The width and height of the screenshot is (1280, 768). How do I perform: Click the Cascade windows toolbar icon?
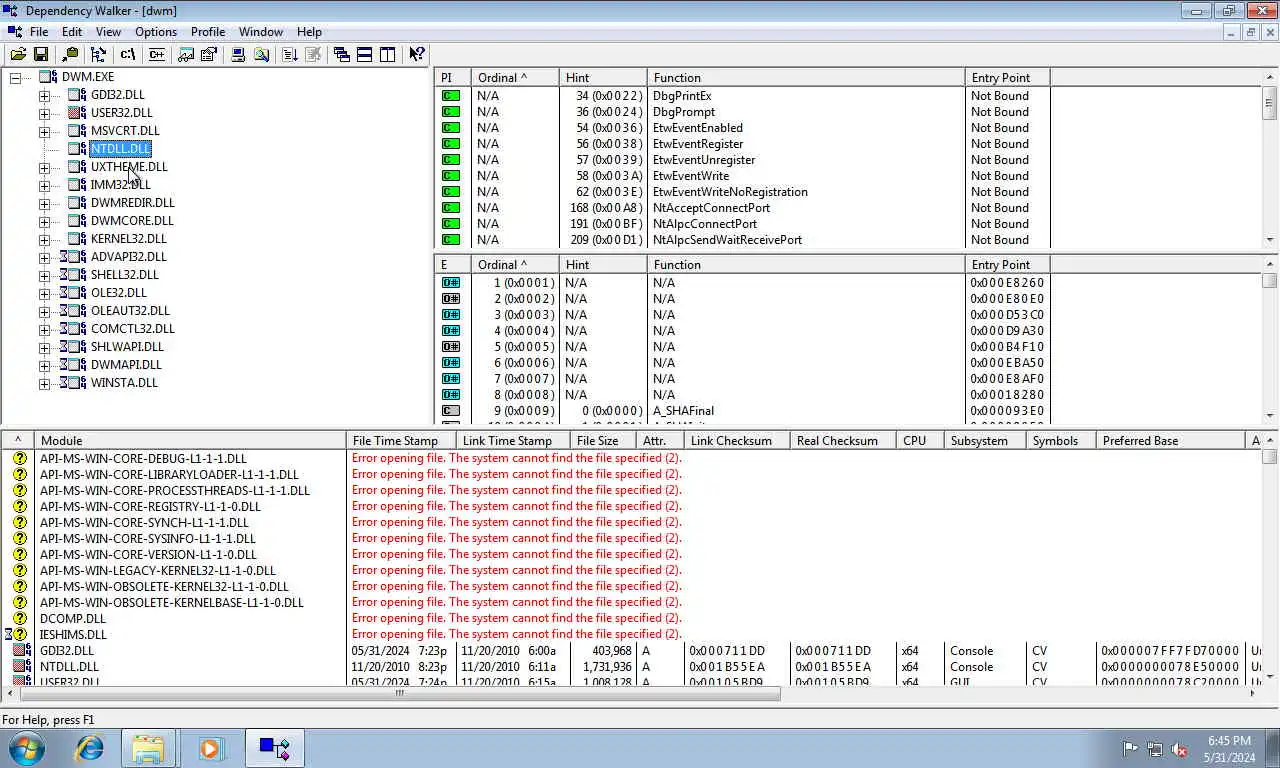(x=342, y=55)
